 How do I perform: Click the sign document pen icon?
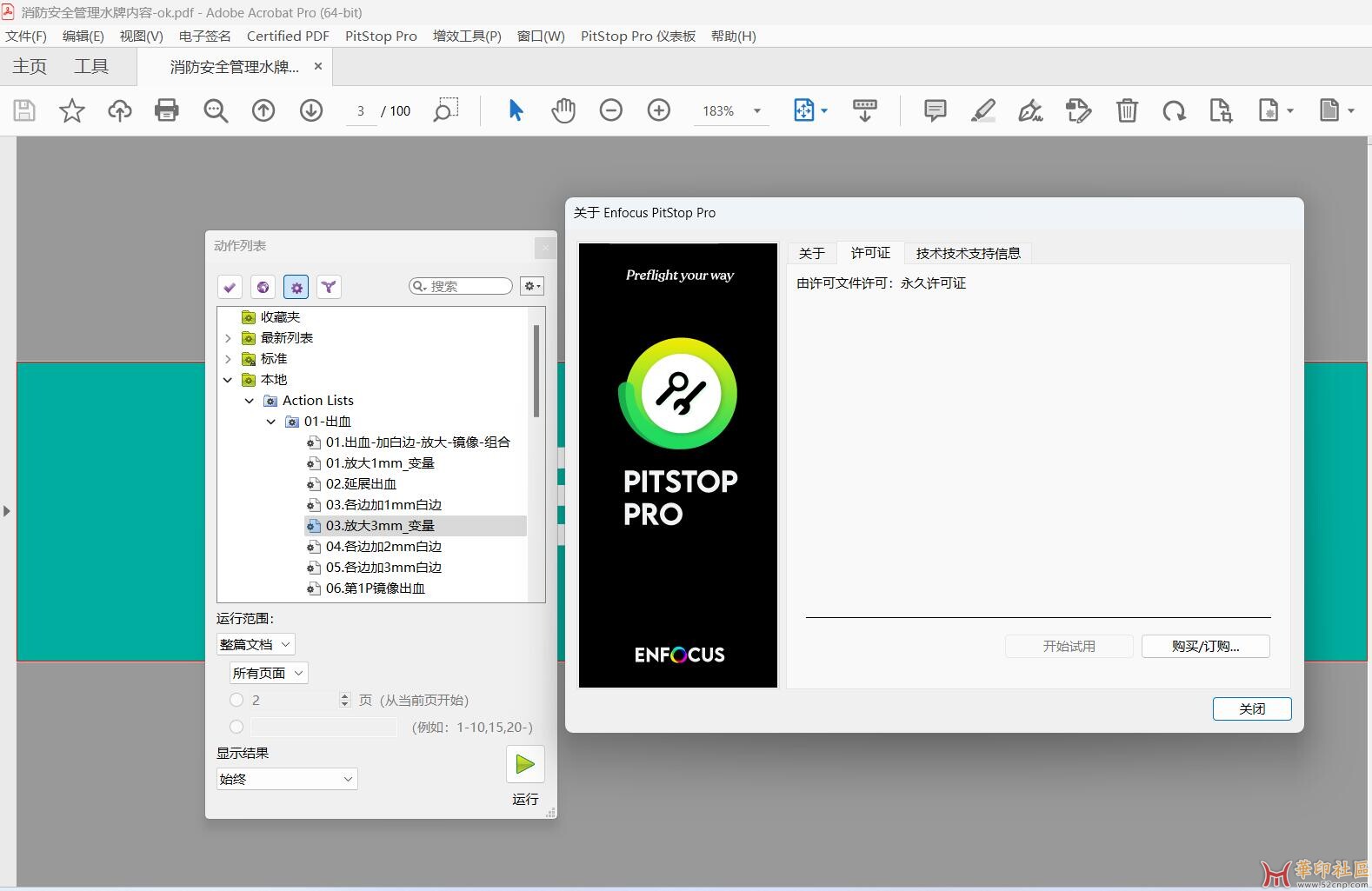point(1031,110)
